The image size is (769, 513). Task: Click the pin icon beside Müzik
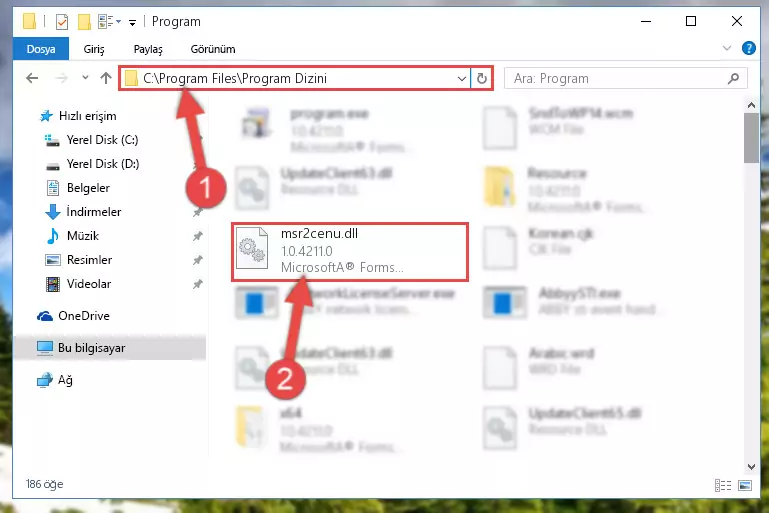pyautogui.click(x=198, y=236)
